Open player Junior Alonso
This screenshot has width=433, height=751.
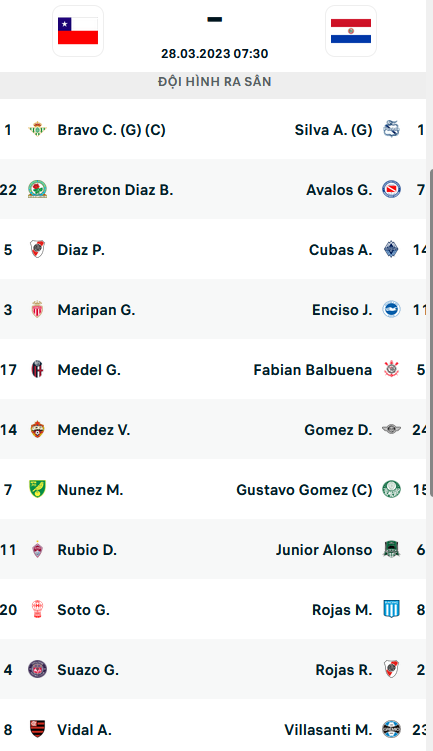[324, 549]
